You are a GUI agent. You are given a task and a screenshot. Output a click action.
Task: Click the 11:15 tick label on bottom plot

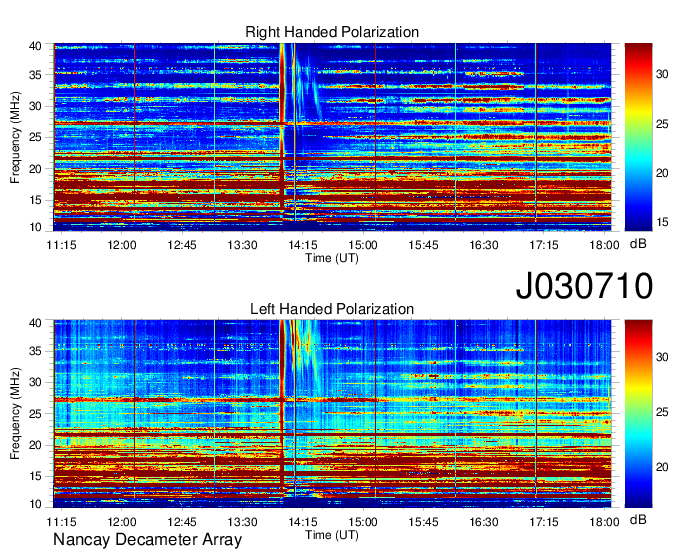(62, 522)
